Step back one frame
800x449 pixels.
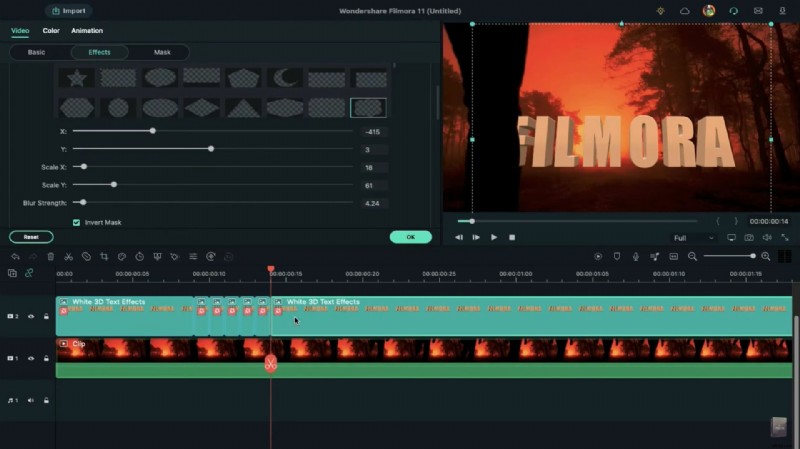coord(459,237)
